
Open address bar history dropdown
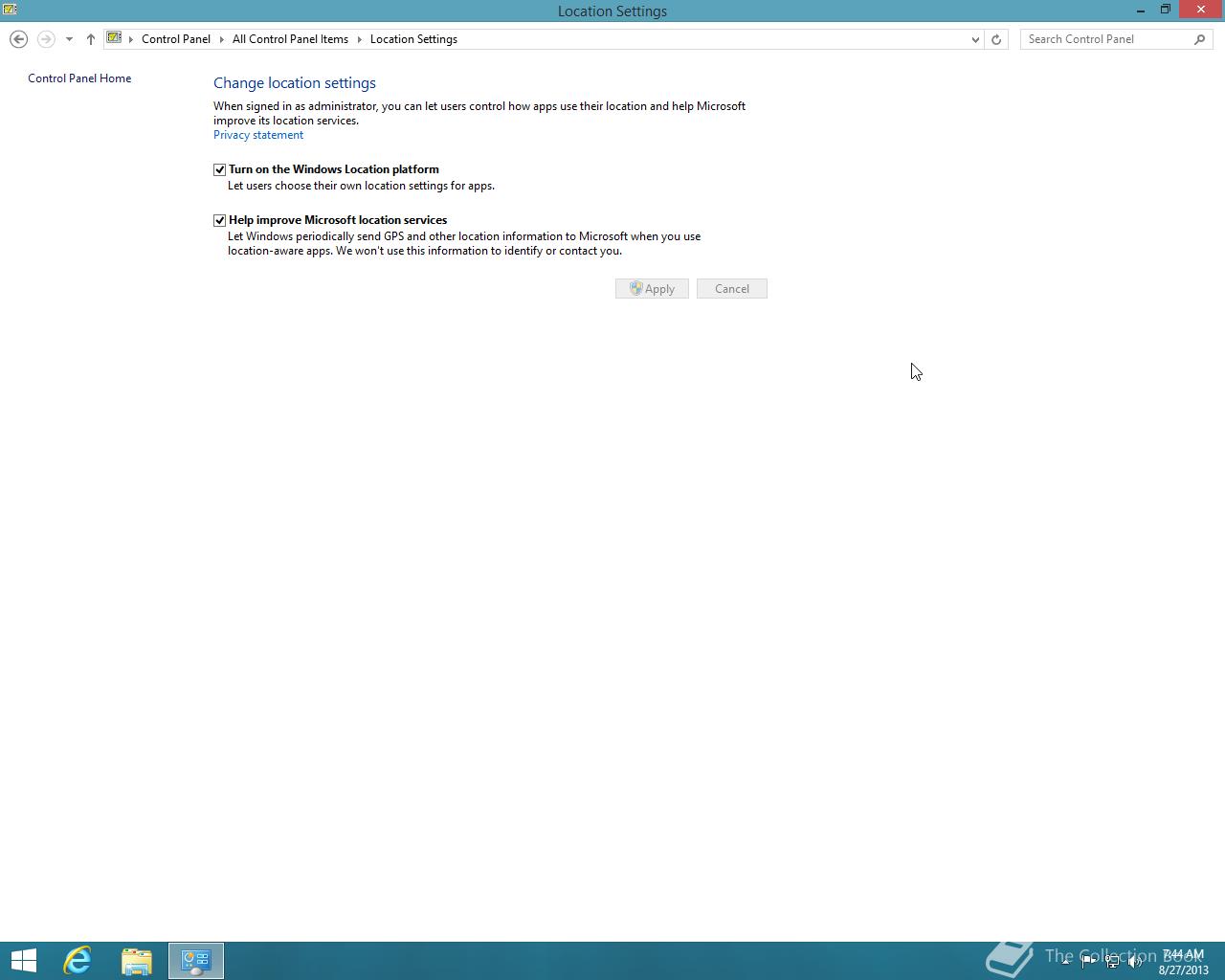click(975, 39)
